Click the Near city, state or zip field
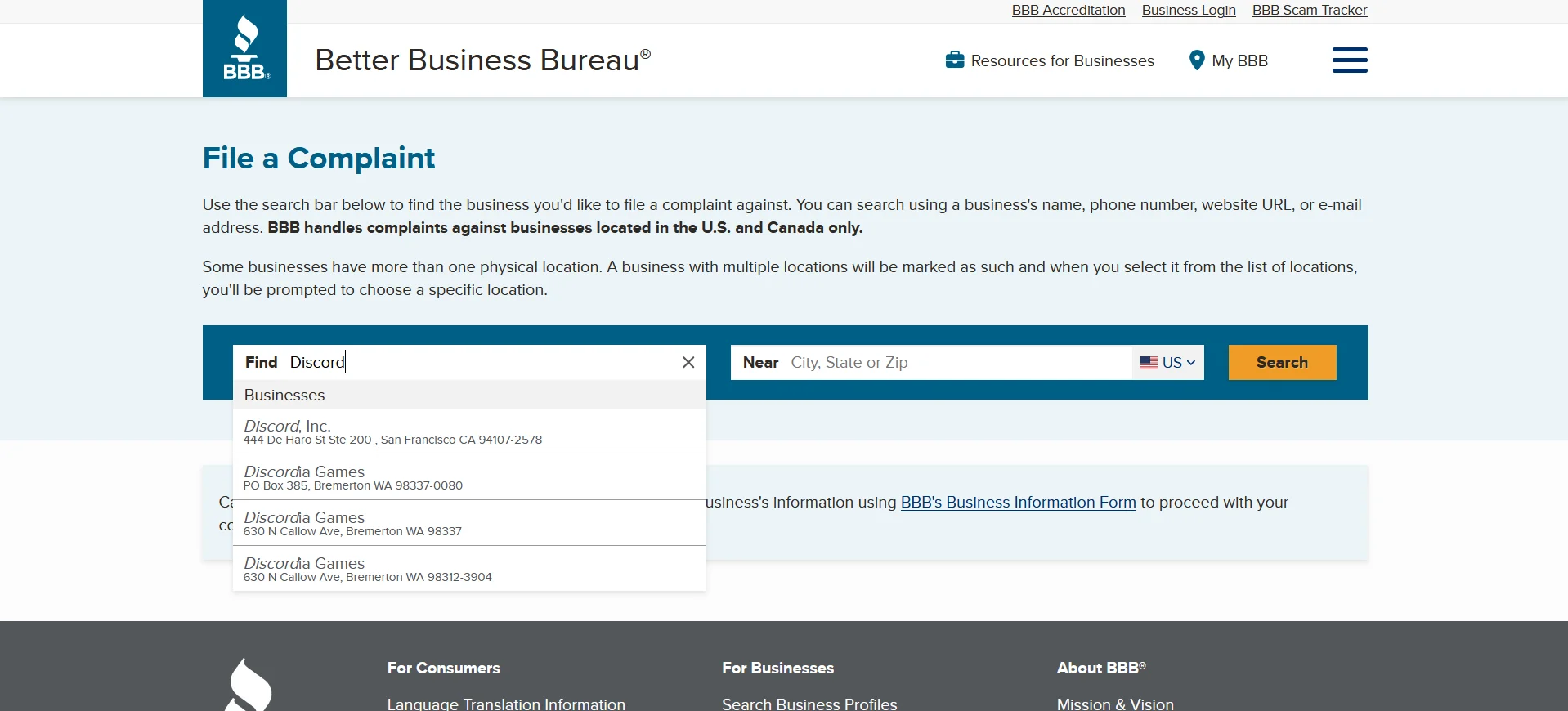The height and width of the screenshot is (711, 1568). (x=956, y=362)
